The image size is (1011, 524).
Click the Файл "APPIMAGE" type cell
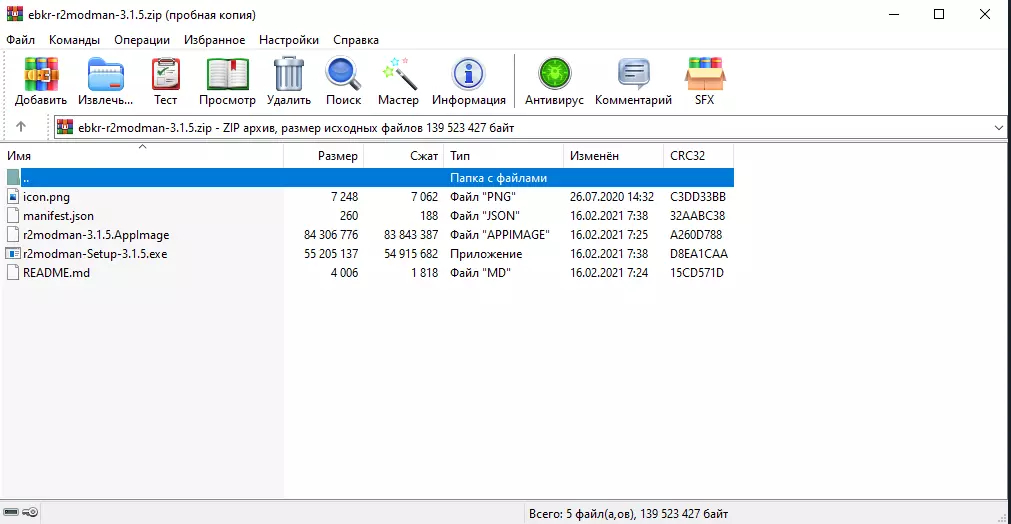(x=500, y=235)
